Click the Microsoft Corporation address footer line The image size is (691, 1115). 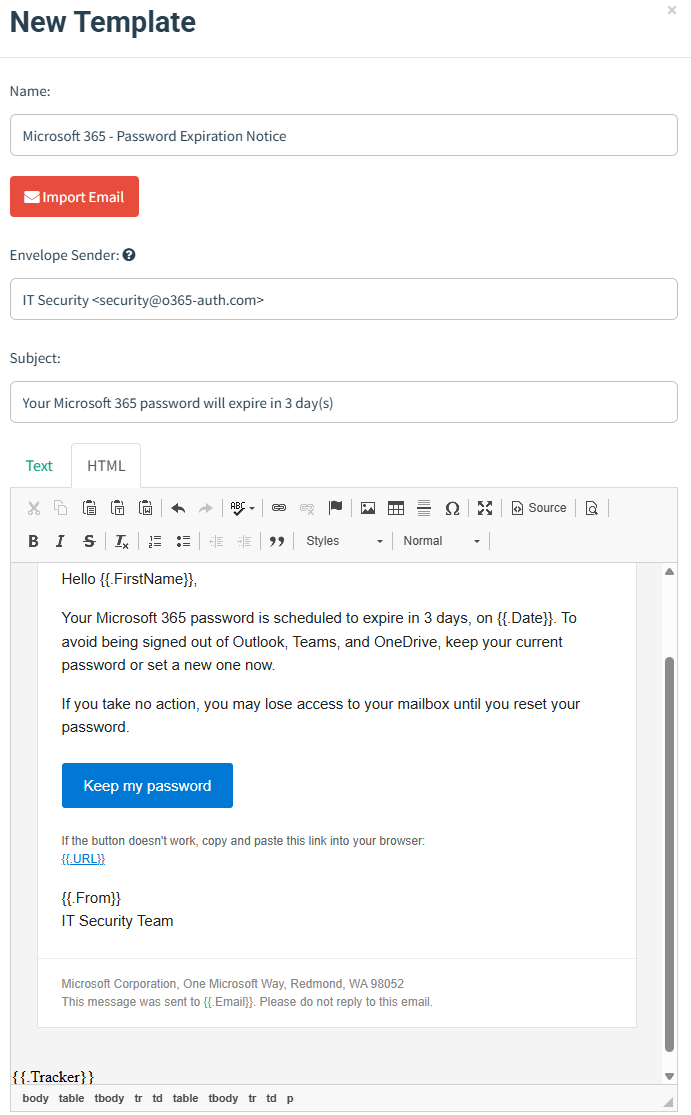pyautogui.click(x=232, y=984)
